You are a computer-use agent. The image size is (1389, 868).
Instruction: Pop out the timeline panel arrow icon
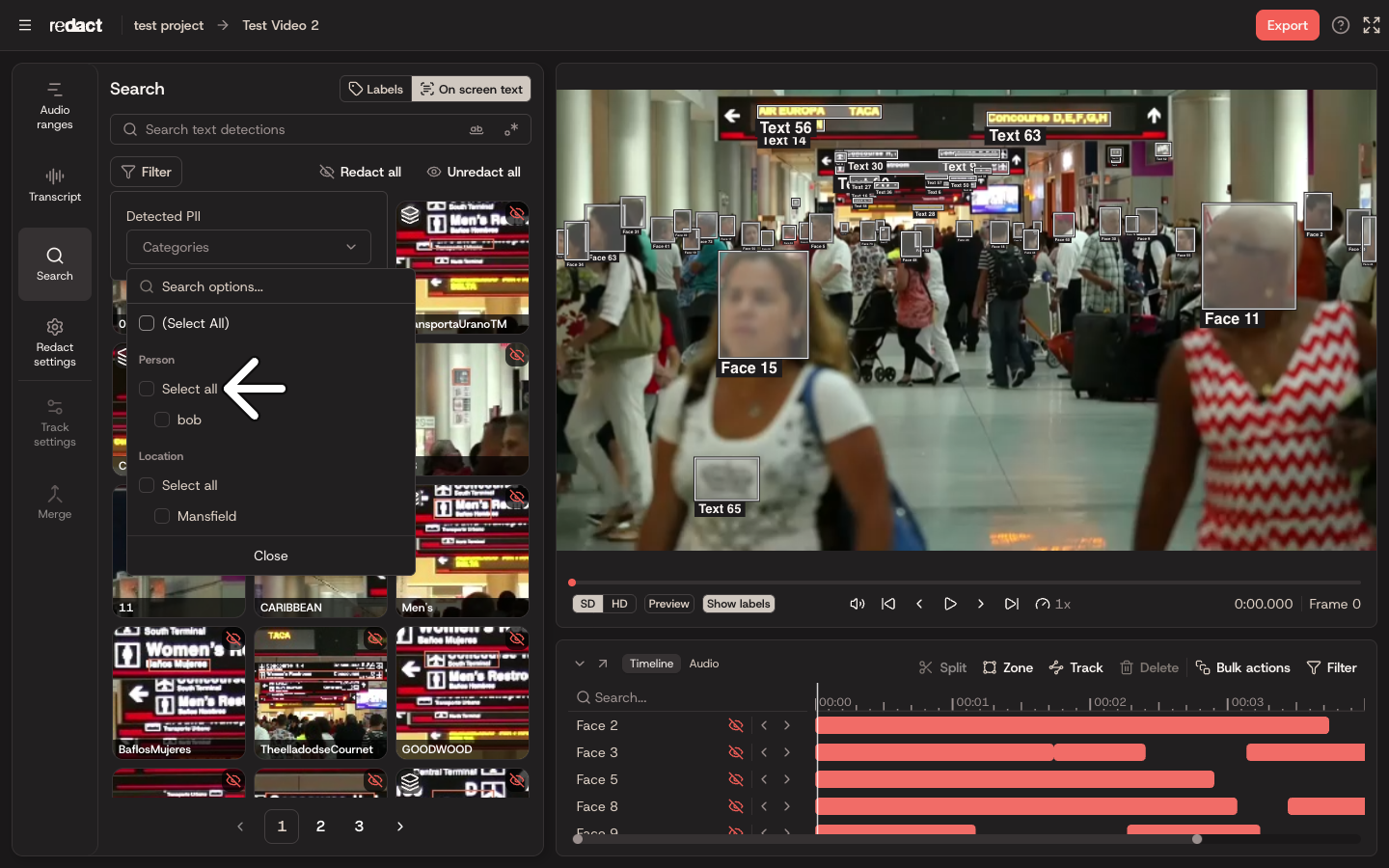tap(603, 664)
